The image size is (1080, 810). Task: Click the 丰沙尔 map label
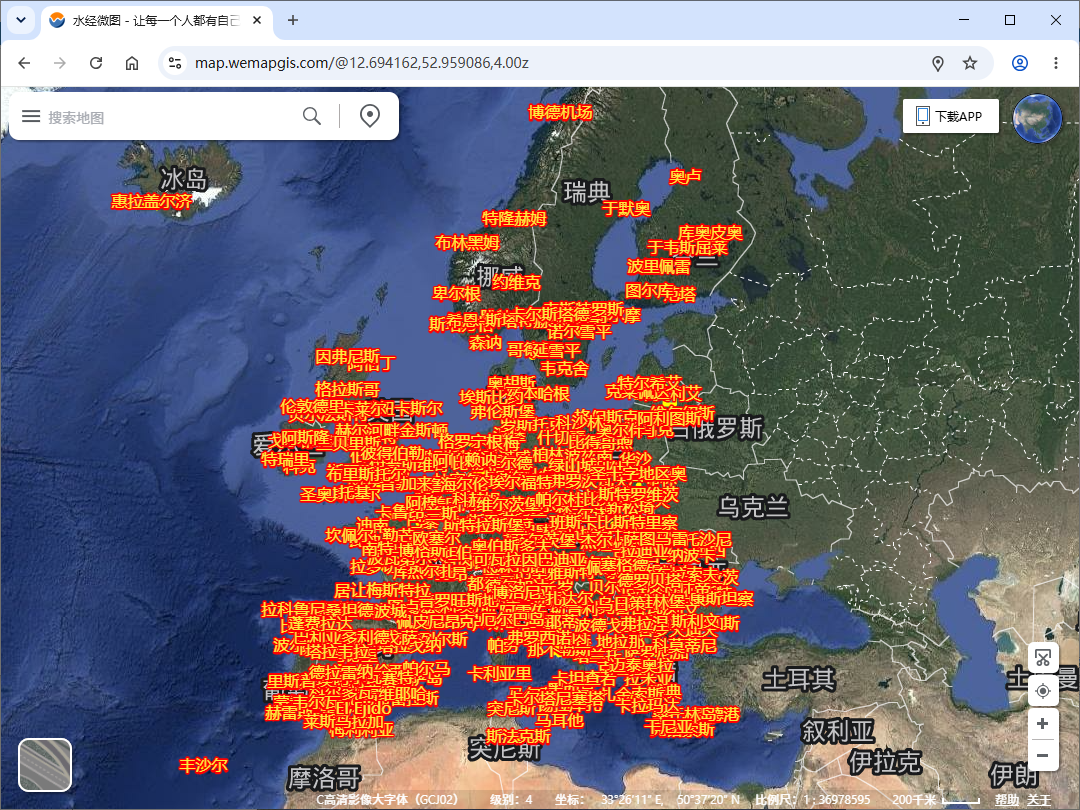pyautogui.click(x=203, y=765)
